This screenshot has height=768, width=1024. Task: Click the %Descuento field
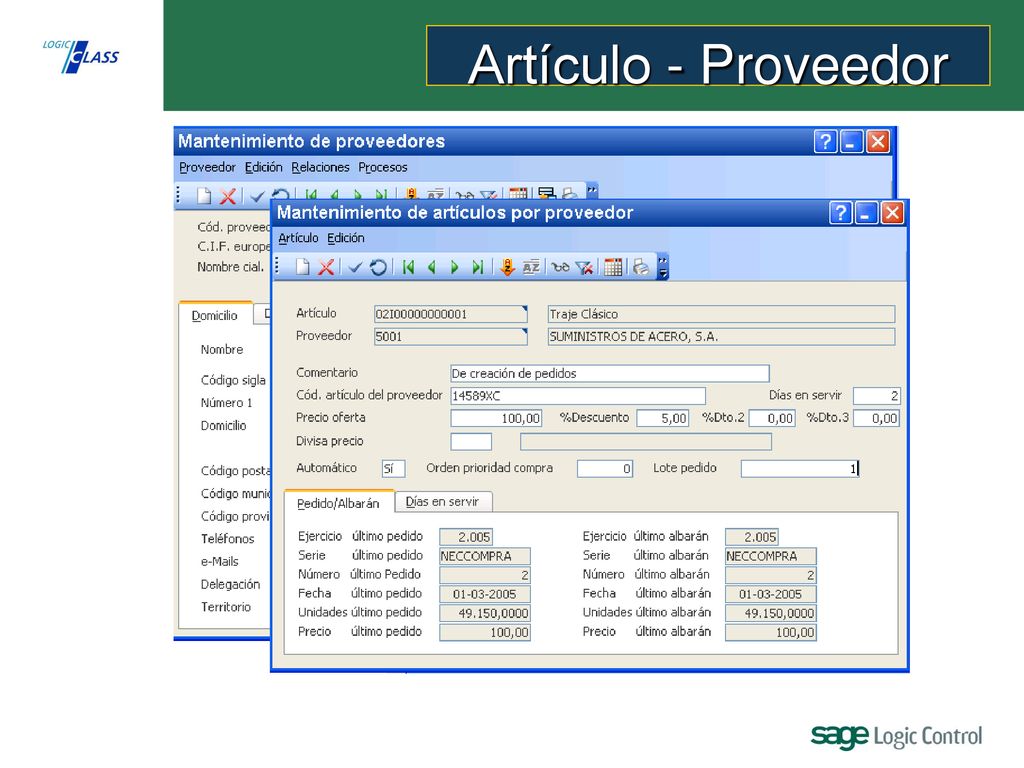pos(663,418)
